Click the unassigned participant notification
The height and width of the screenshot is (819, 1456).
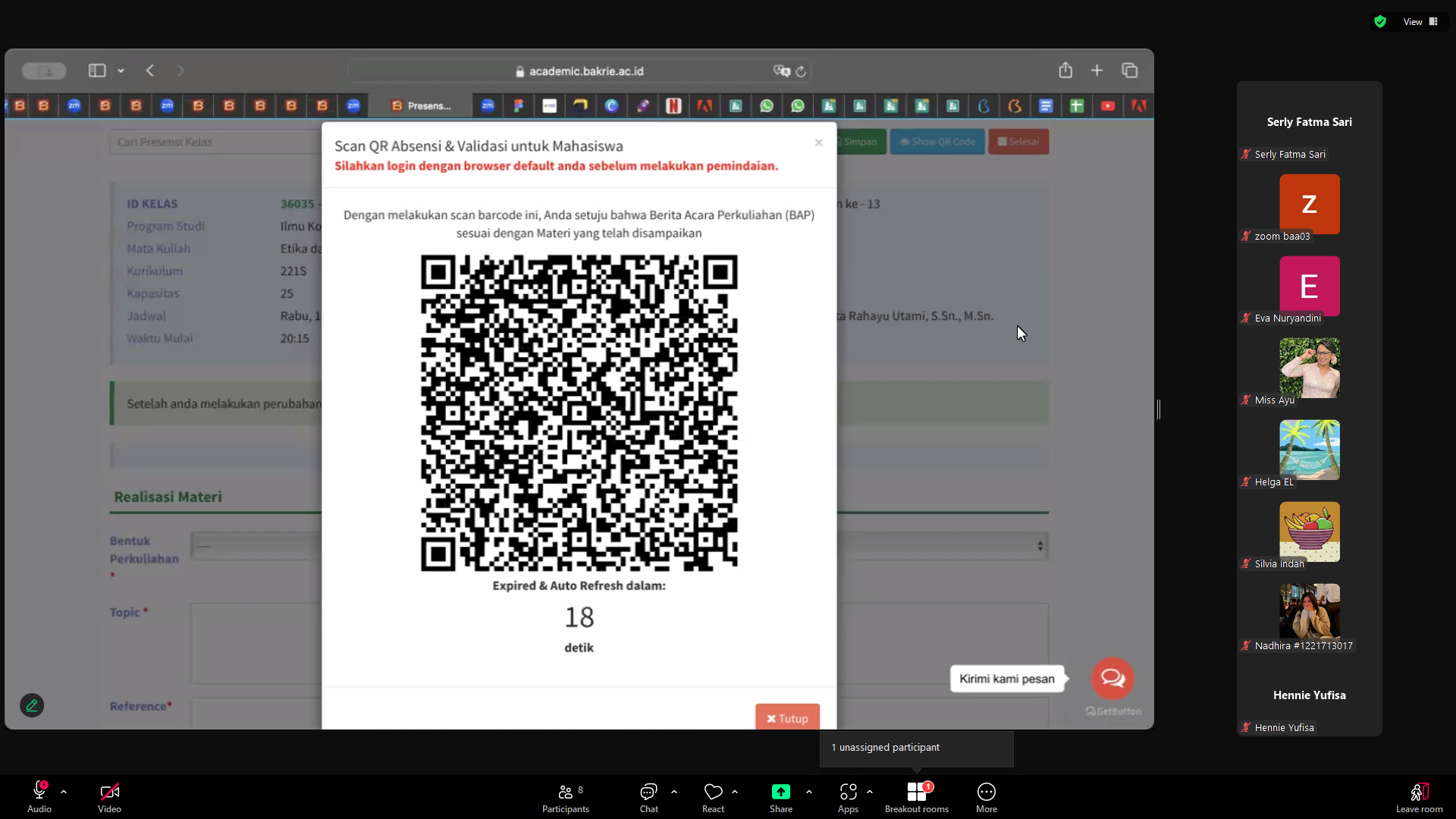pyautogui.click(x=916, y=748)
